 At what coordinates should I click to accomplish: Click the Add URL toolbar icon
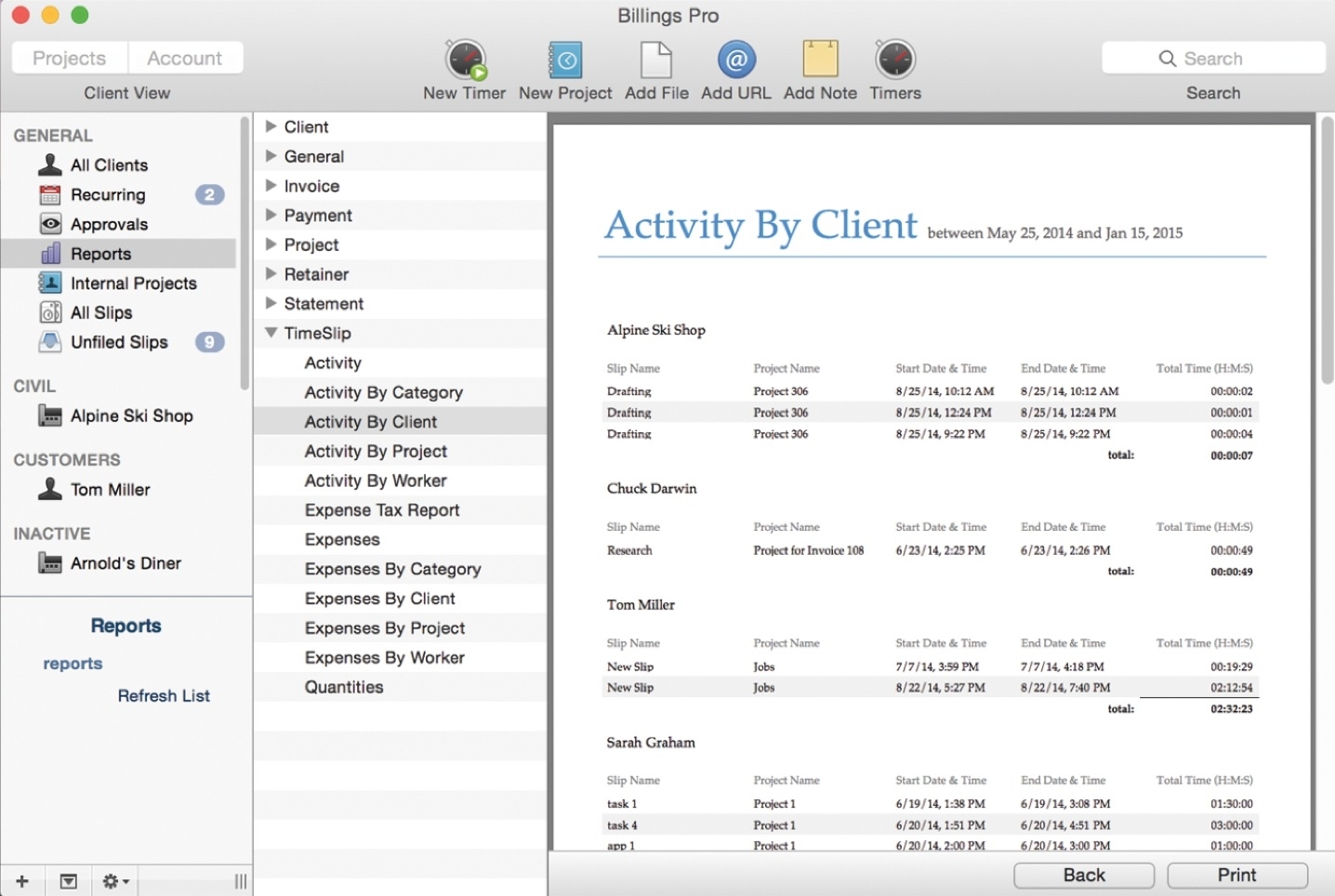coord(736,60)
